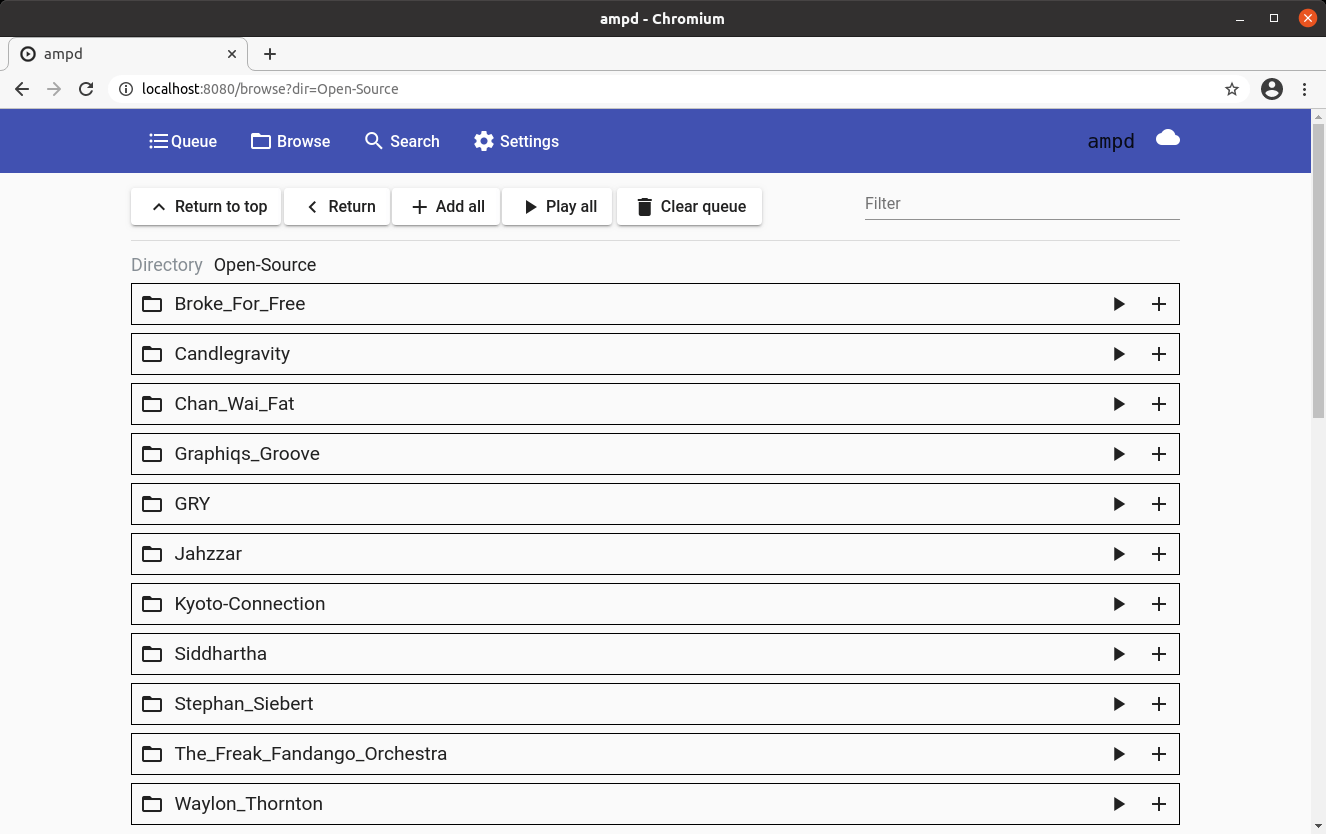Click the page vertical scrollbar thumb
This screenshot has width=1326, height=834.
pyautogui.click(x=1318, y=270)
